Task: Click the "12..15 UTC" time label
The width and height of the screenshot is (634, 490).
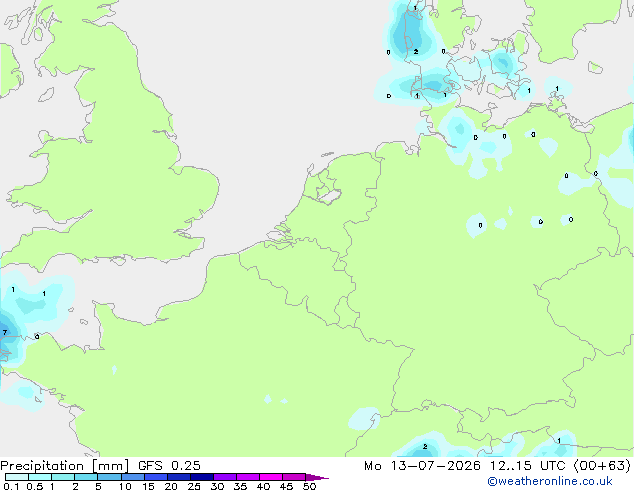Action: (527, 466)
